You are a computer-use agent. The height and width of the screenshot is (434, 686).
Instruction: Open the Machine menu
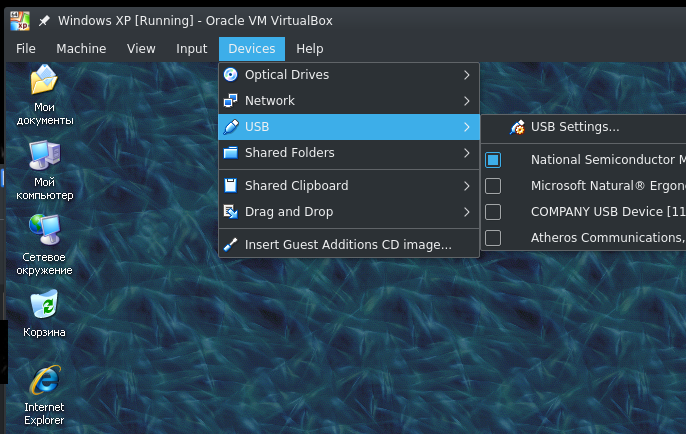click(81, 49)
